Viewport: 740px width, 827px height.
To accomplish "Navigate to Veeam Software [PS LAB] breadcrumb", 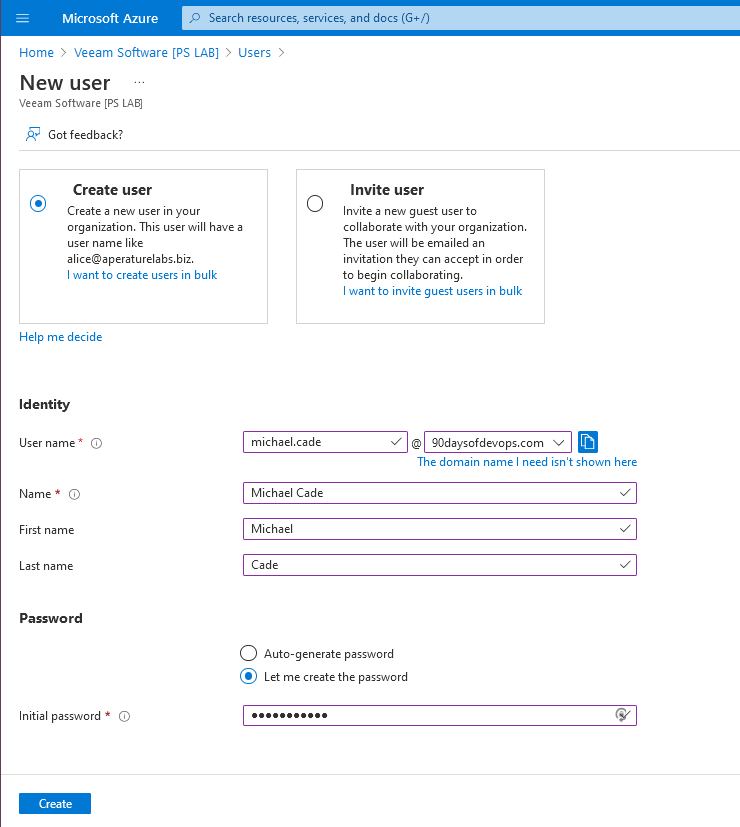I will (146, 52).
